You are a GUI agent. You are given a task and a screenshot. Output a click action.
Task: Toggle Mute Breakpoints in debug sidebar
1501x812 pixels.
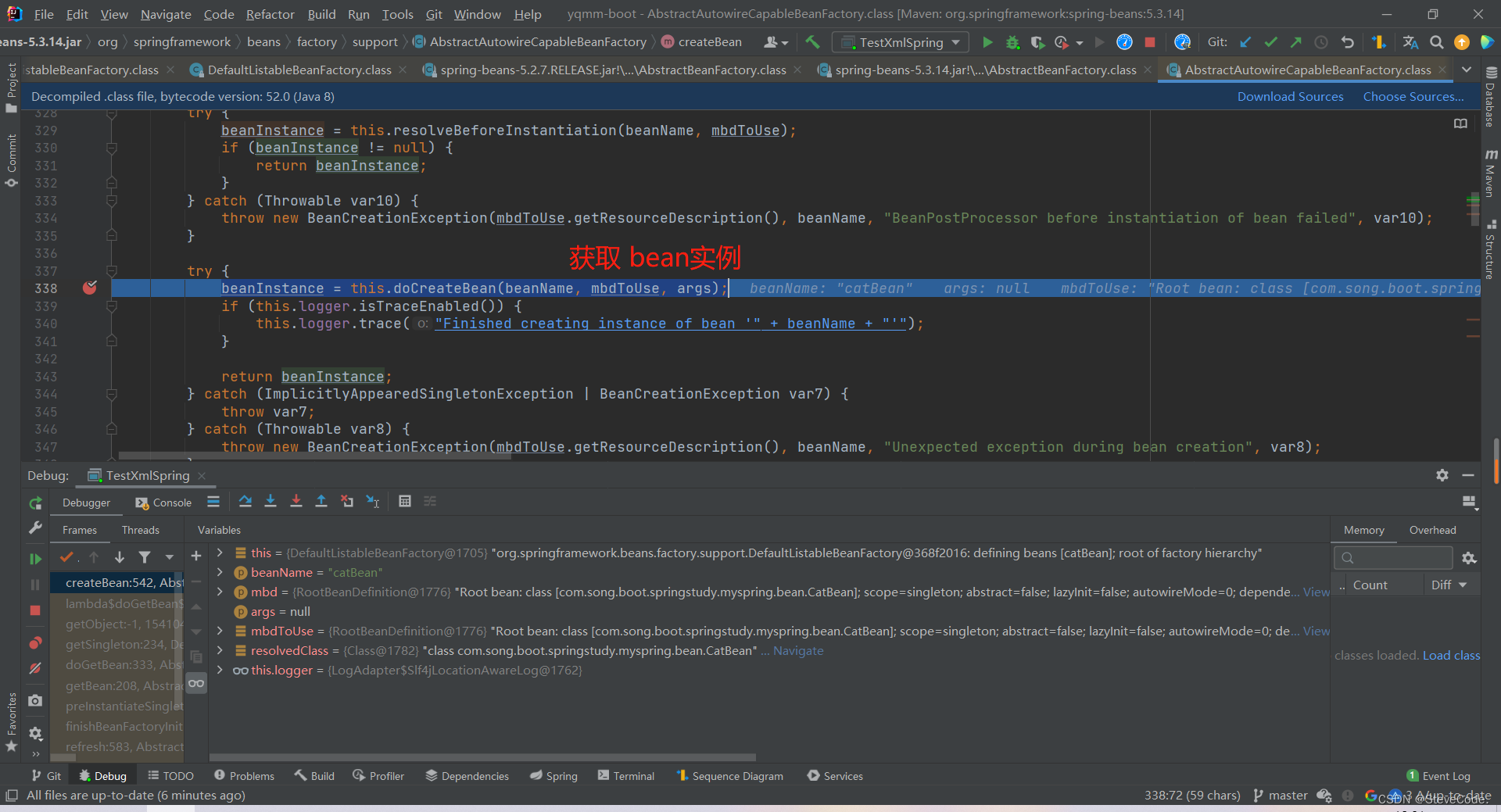(35, 668)
